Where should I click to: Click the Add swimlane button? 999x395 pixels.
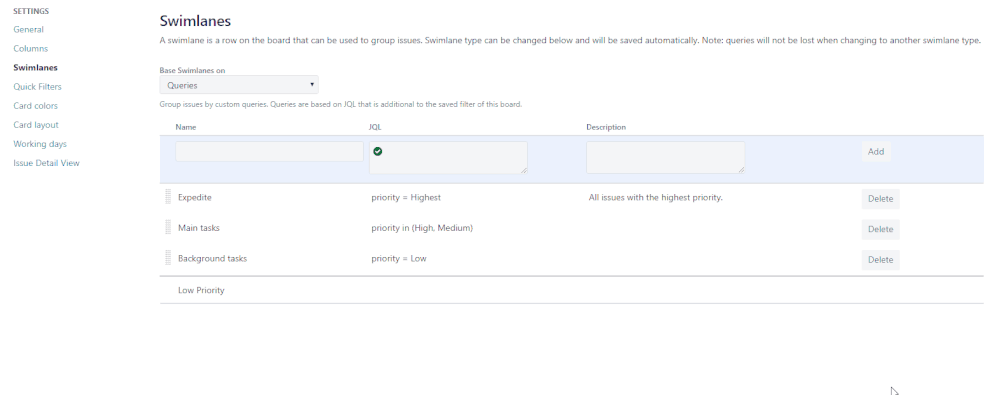point(876,152)
